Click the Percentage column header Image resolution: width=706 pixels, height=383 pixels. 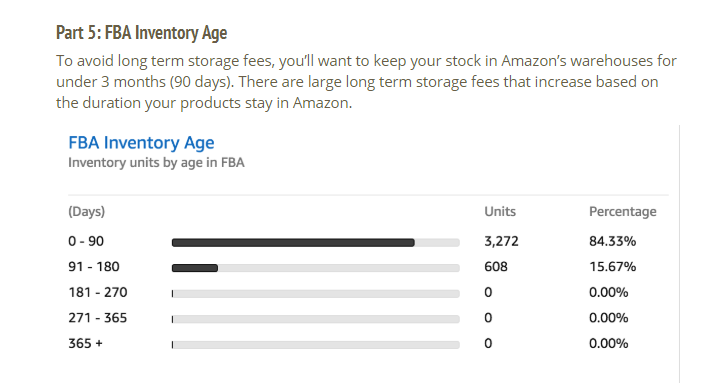[623, 212]
